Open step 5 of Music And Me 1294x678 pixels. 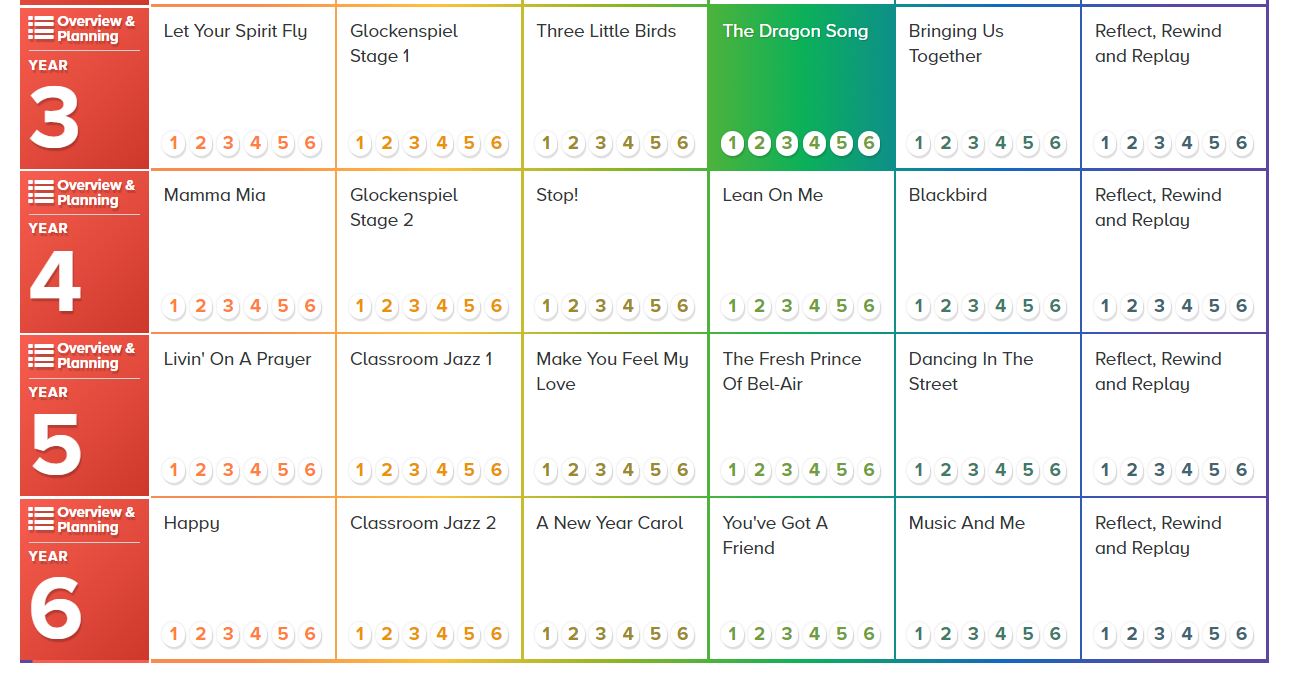(1028, 634)
